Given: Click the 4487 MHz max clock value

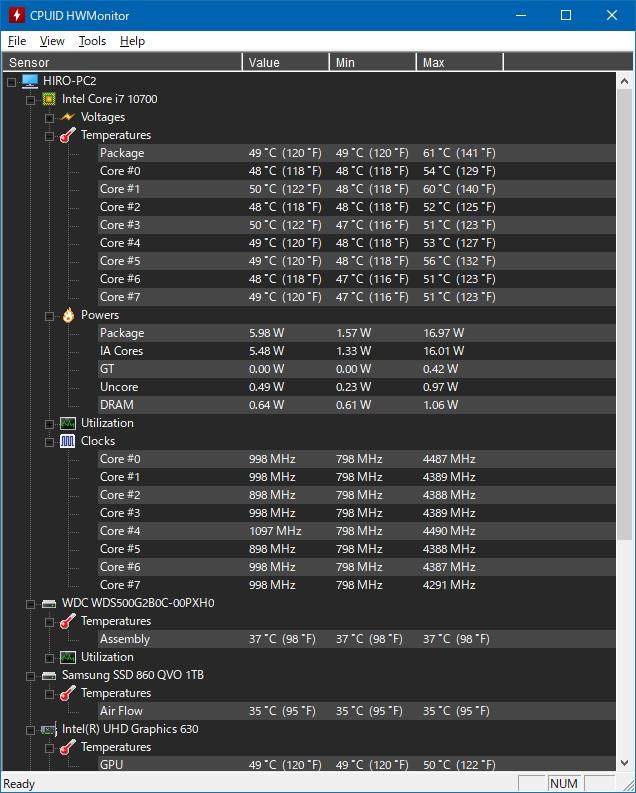Looking at the screenshot, I should pos(449,459).
